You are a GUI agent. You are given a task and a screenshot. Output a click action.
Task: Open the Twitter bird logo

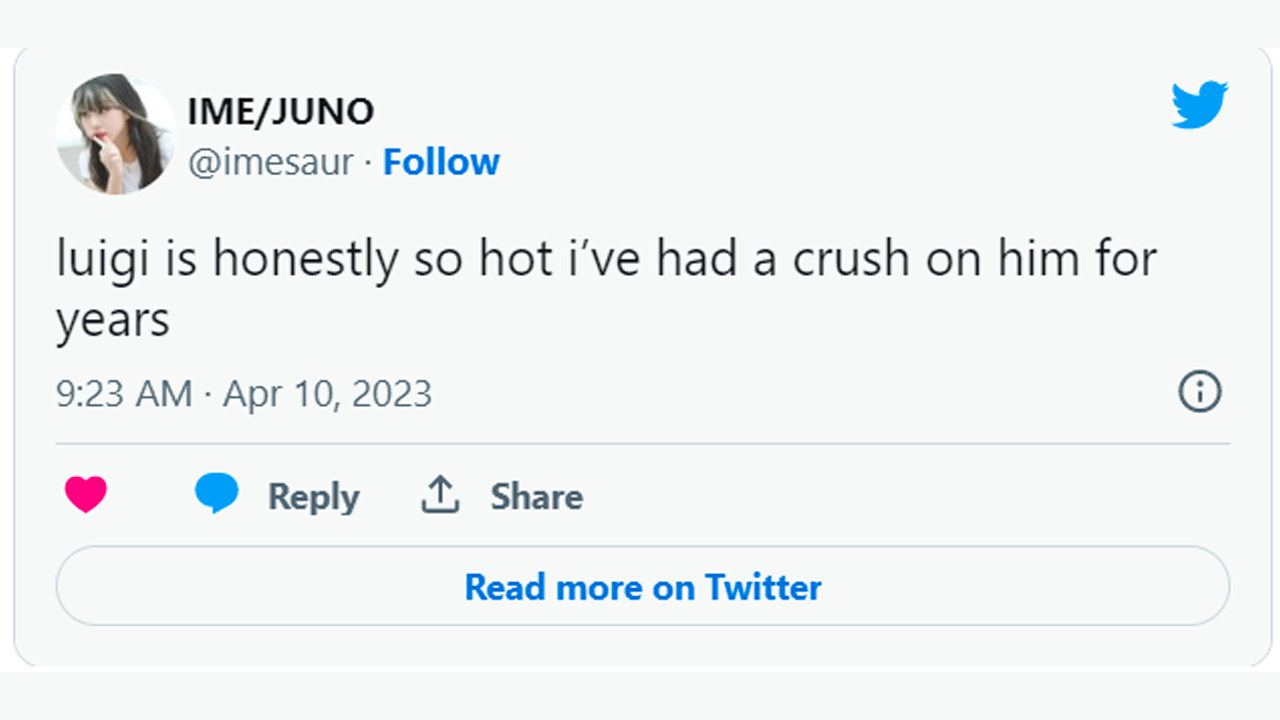point(1199,105)
